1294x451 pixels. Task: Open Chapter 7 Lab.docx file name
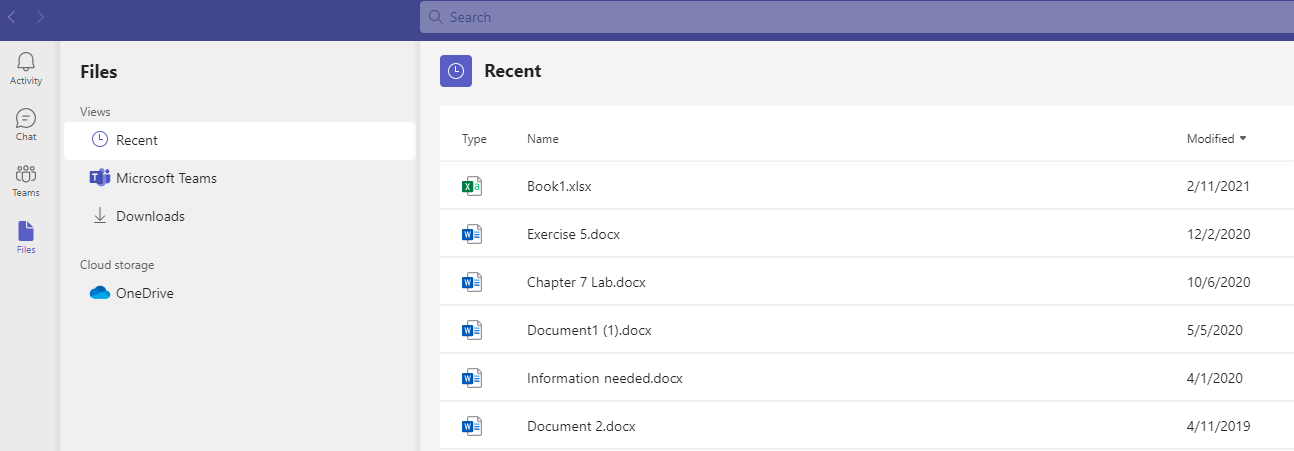click(x=586, y=282)
